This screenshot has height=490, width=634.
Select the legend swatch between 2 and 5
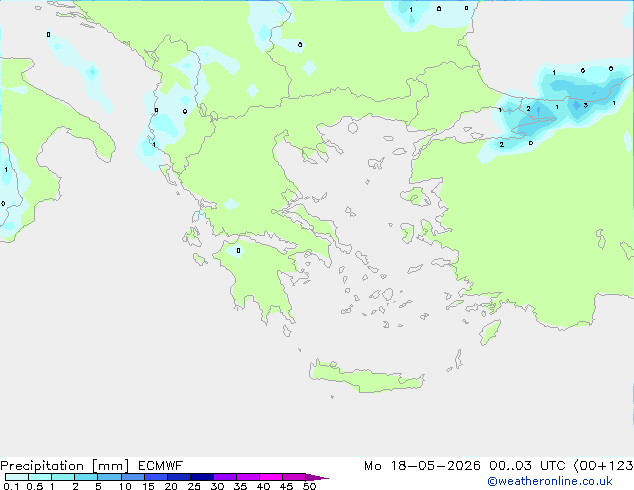(86, 477)
